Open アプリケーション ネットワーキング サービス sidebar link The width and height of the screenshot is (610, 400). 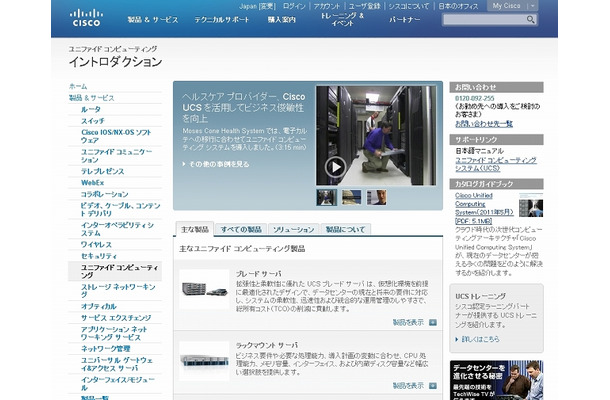(114, 333)
